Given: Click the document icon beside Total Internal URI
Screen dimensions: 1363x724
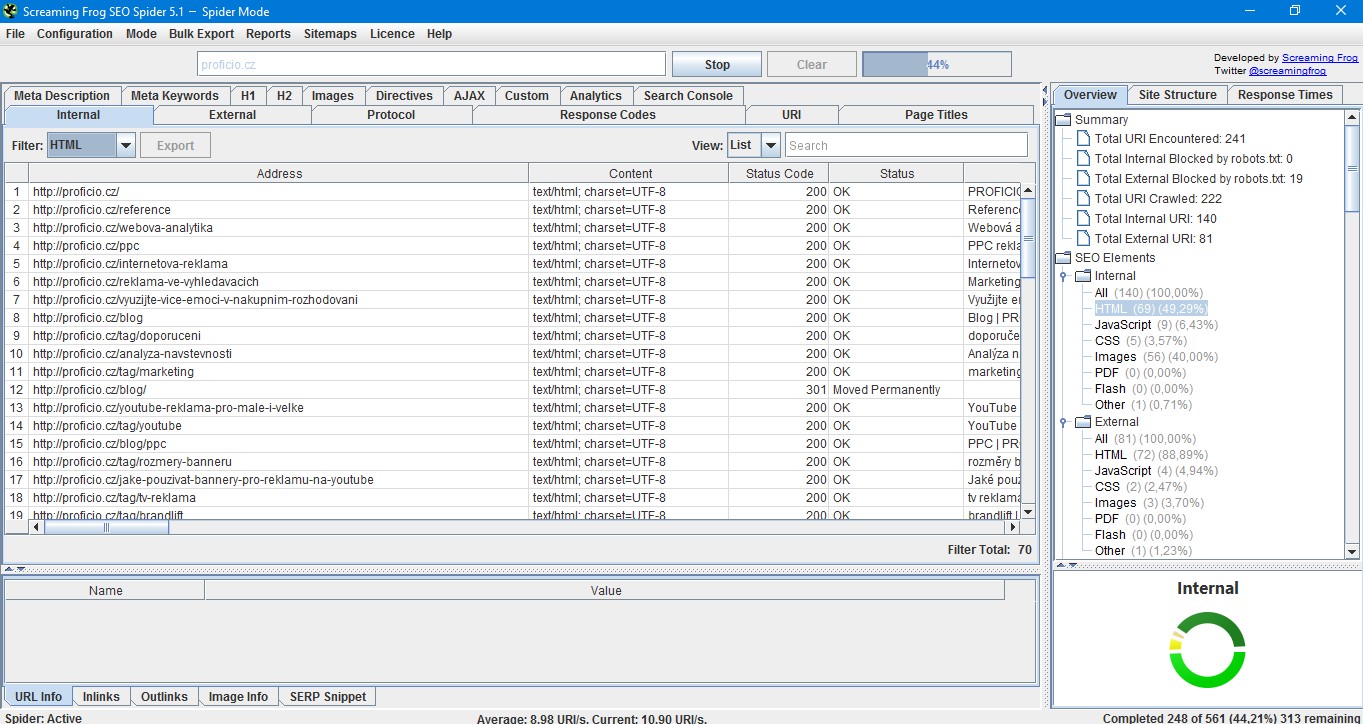Looking at the screenshot, I should (1083, 219).
